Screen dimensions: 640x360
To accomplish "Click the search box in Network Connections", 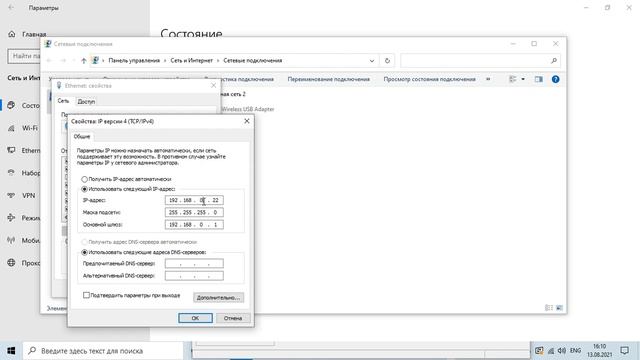I will 480,61.
